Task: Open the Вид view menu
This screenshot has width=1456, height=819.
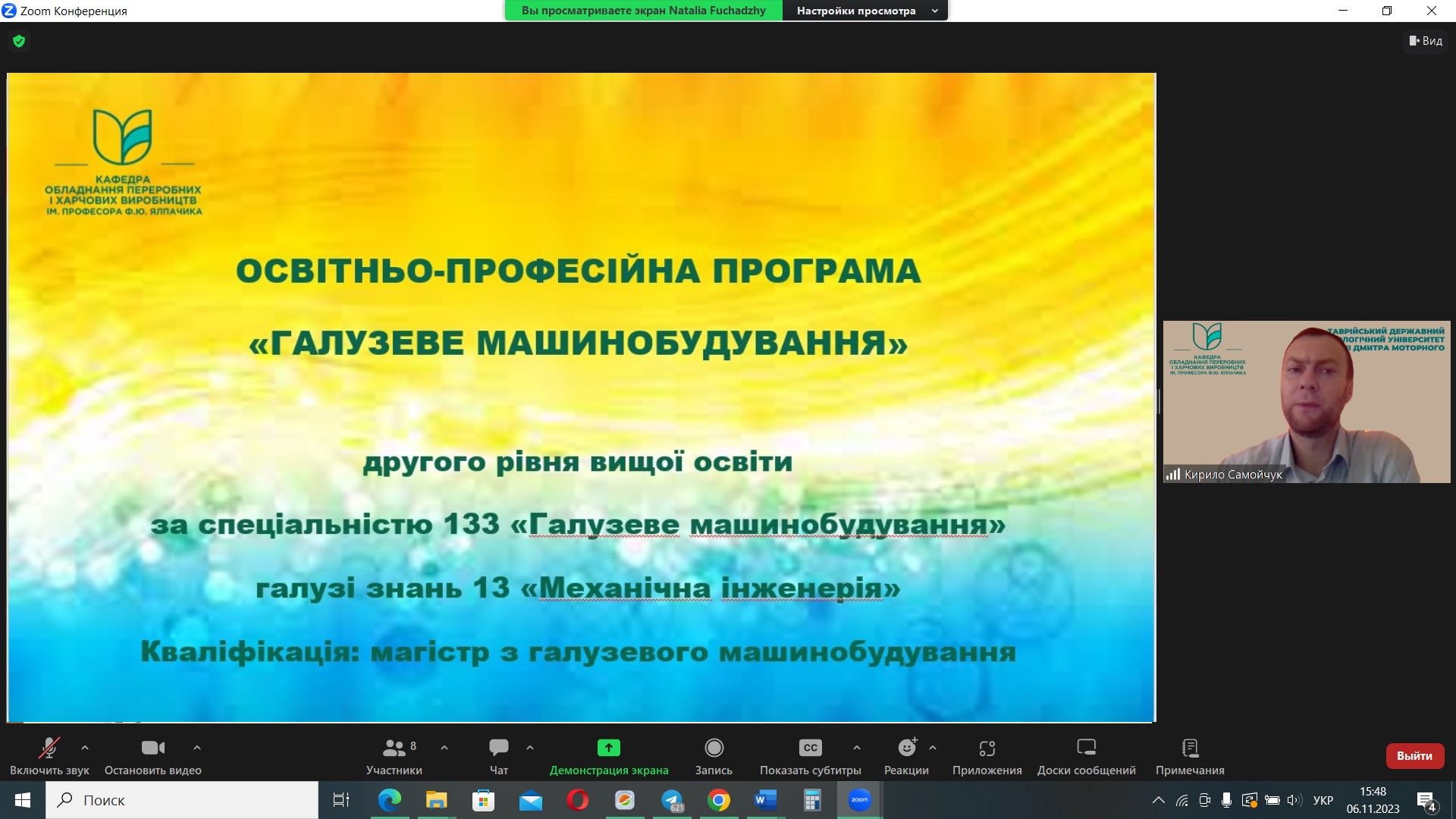Action: (x=1426, y=41)
